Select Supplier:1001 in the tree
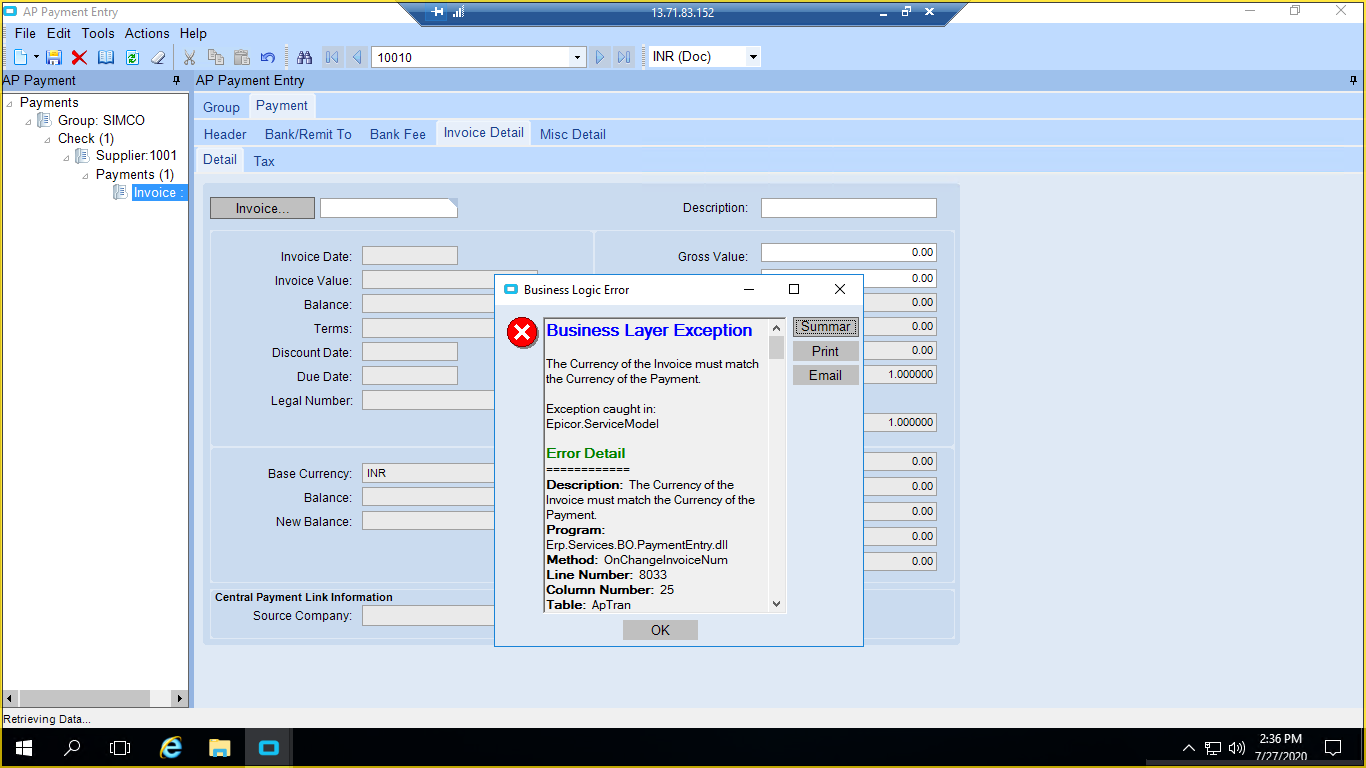The width and height of the screenshot is (1366, 768). click(x=136, y=156)
